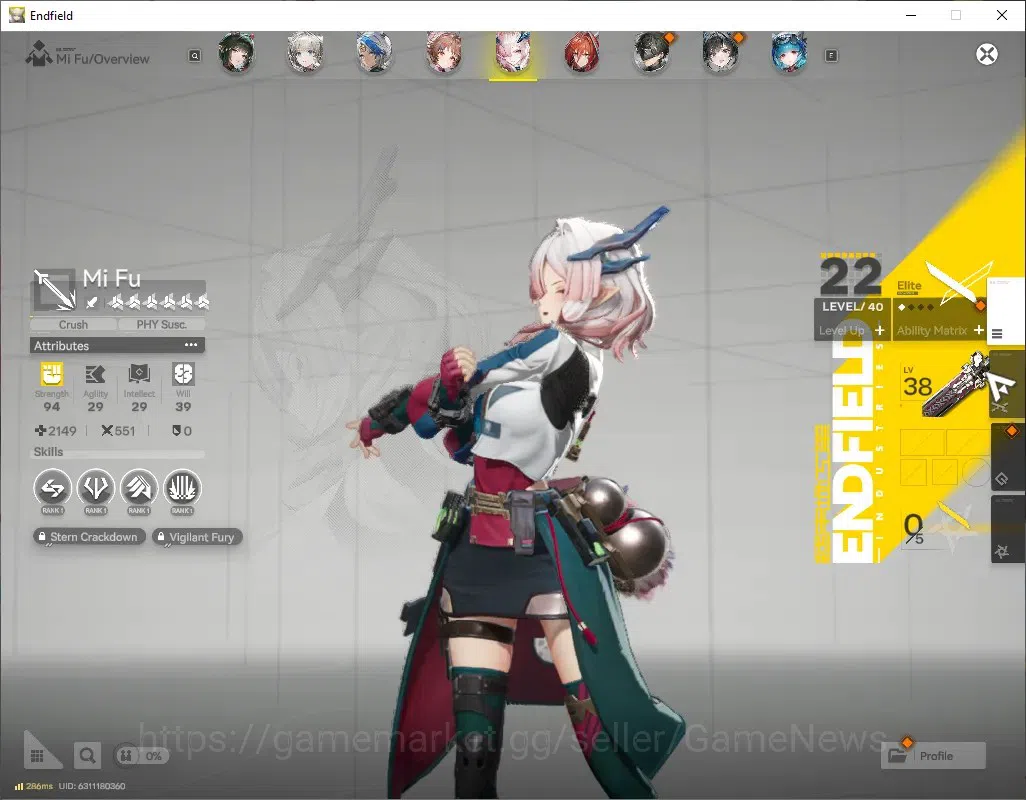Click the E next-operator key icon
1026x800 pixels.
831,56
